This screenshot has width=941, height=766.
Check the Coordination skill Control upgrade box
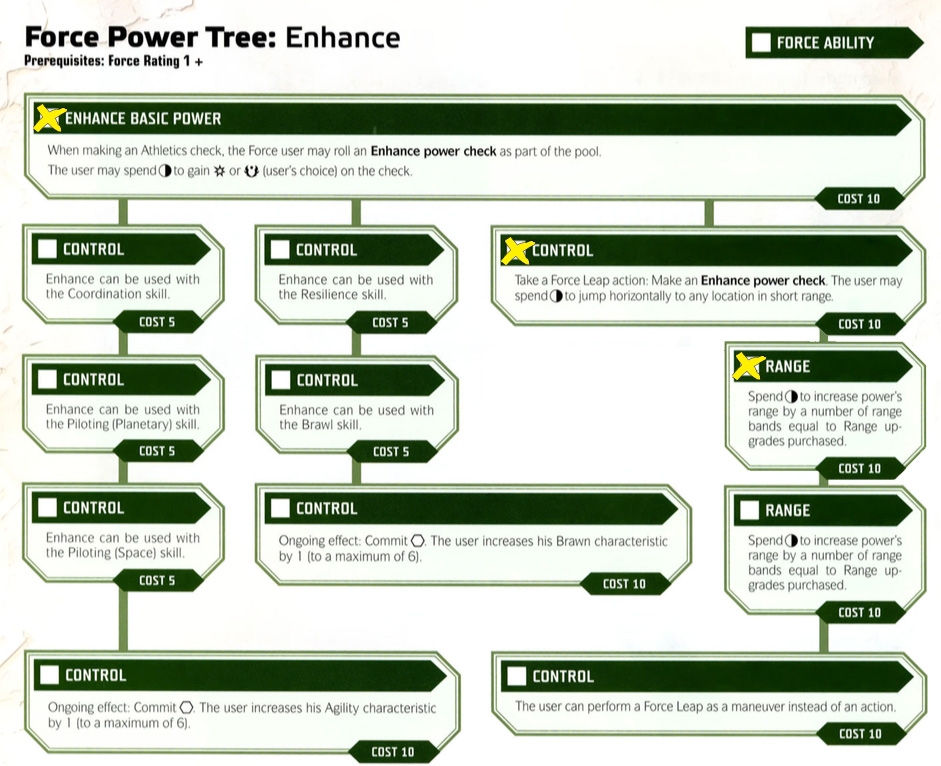point(45,249)
